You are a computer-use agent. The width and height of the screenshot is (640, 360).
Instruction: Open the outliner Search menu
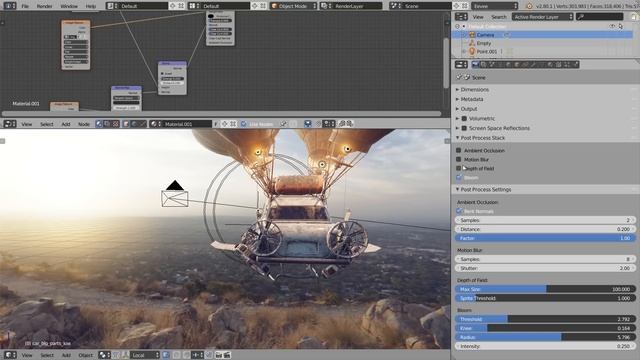click(x=498, y=17)
